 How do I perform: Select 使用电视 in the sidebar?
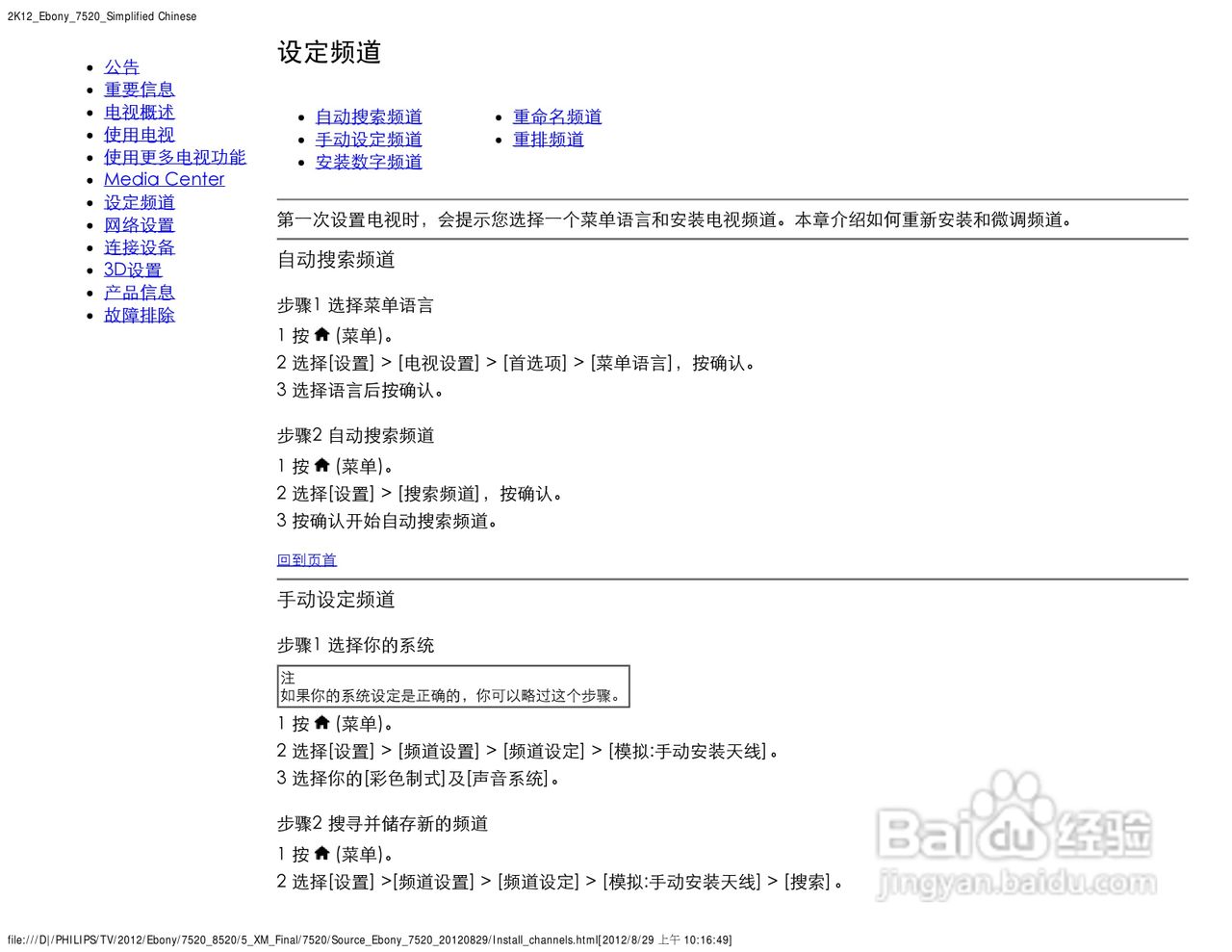point(140,135)
